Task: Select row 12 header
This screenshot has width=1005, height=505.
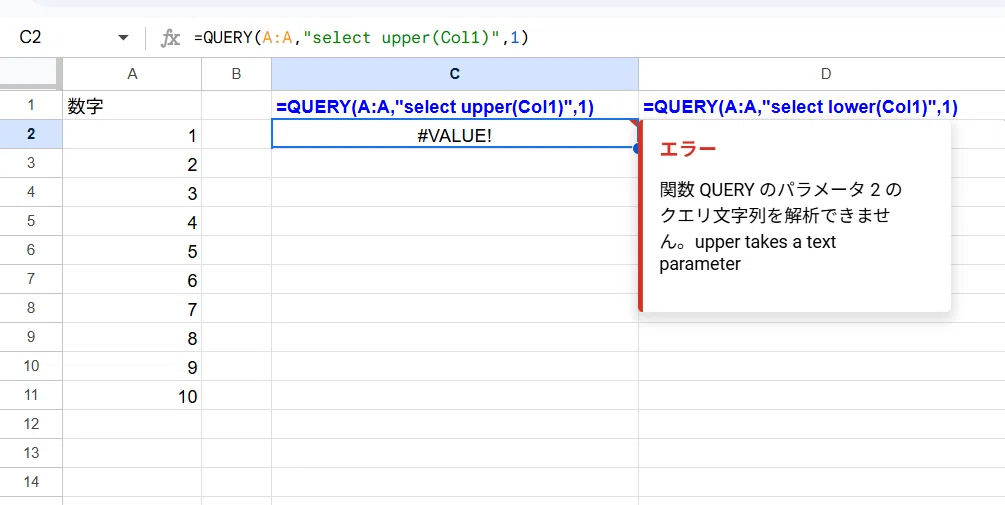Action: pyautogui.click(x=31, y=424)
